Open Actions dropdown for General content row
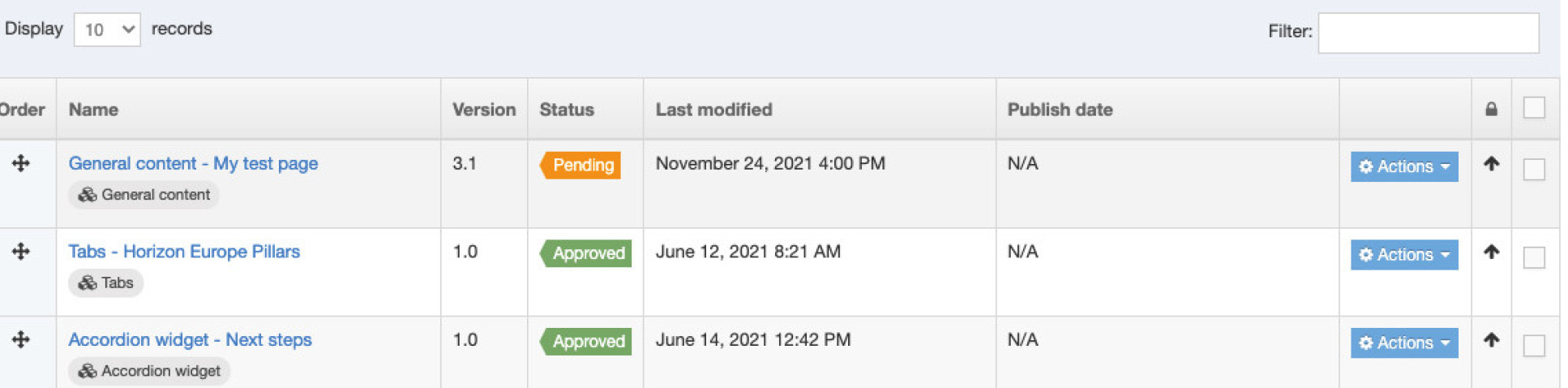The width and height of the screenshot is (1568, 388). tap(1403, 166)
